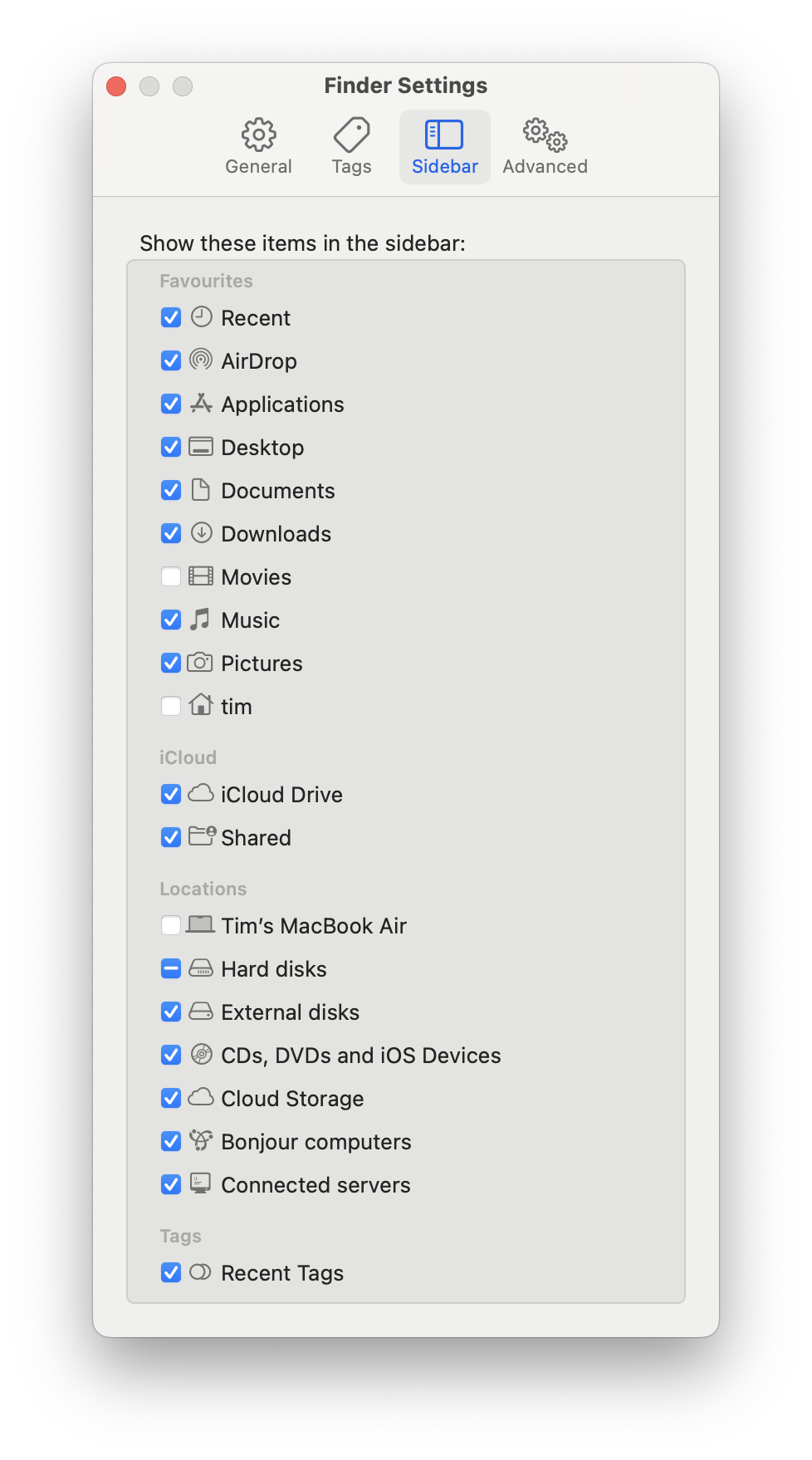The width and height of the screenshot is (812, 1460).
Task: Click the Applications icon in the list
Action: 201,403
